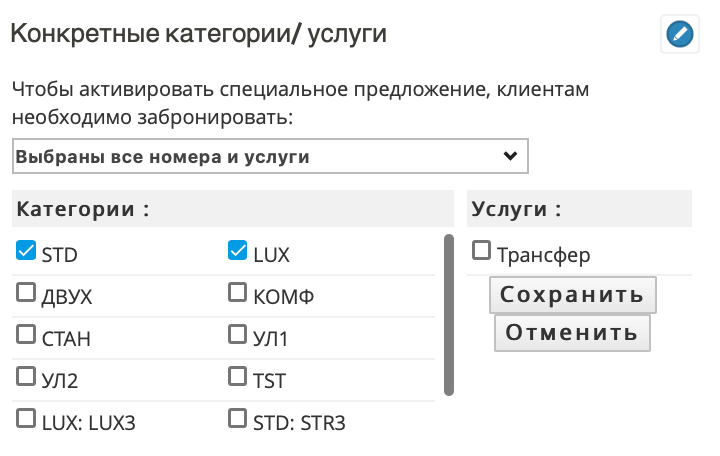Viewport: 720px width, 456px height.
Task: Click the 'Конкретные категории/ услуги' heading
Action: click(x=198, y=34)
